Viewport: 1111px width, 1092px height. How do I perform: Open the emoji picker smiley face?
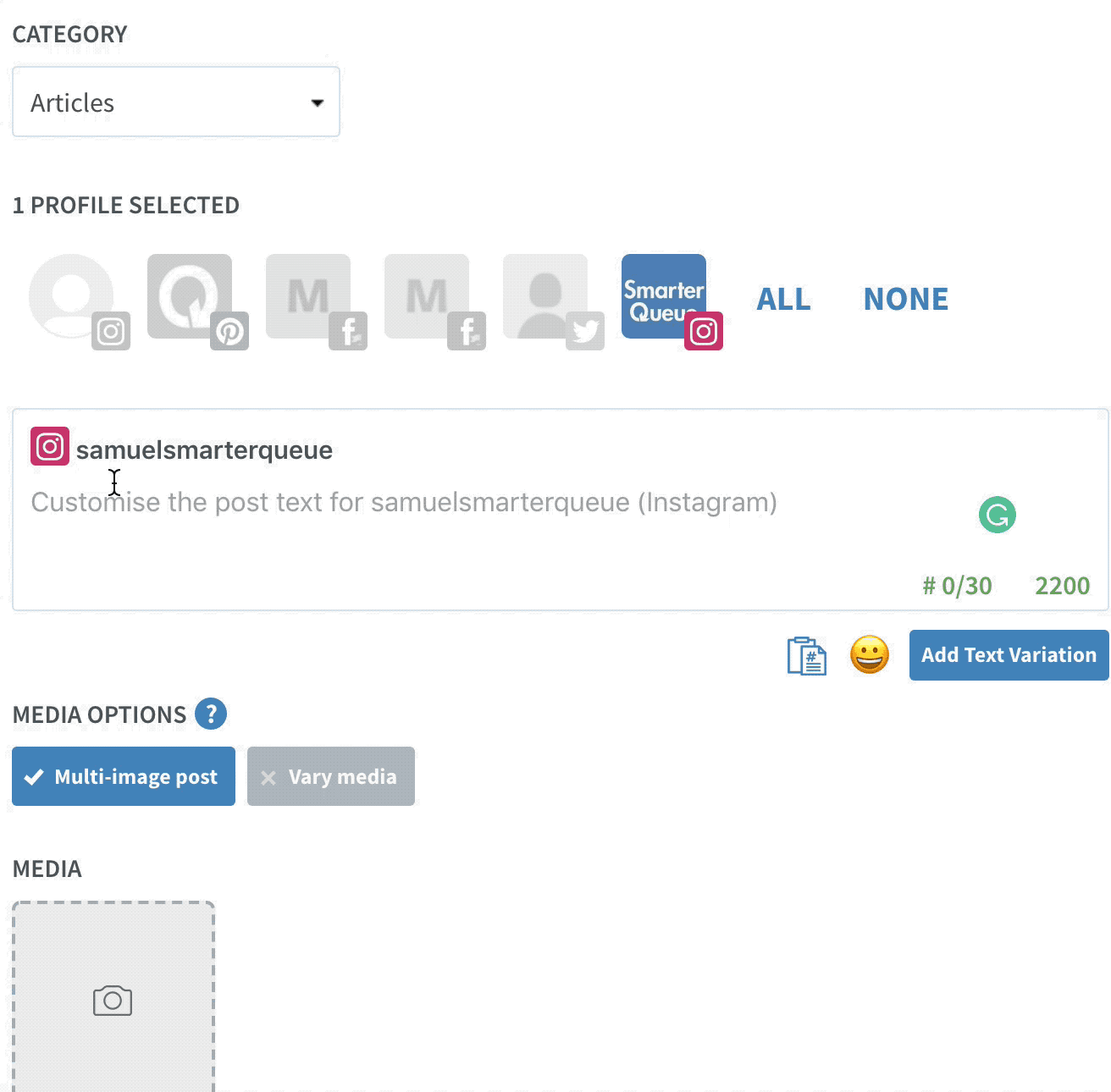point(870,655)
